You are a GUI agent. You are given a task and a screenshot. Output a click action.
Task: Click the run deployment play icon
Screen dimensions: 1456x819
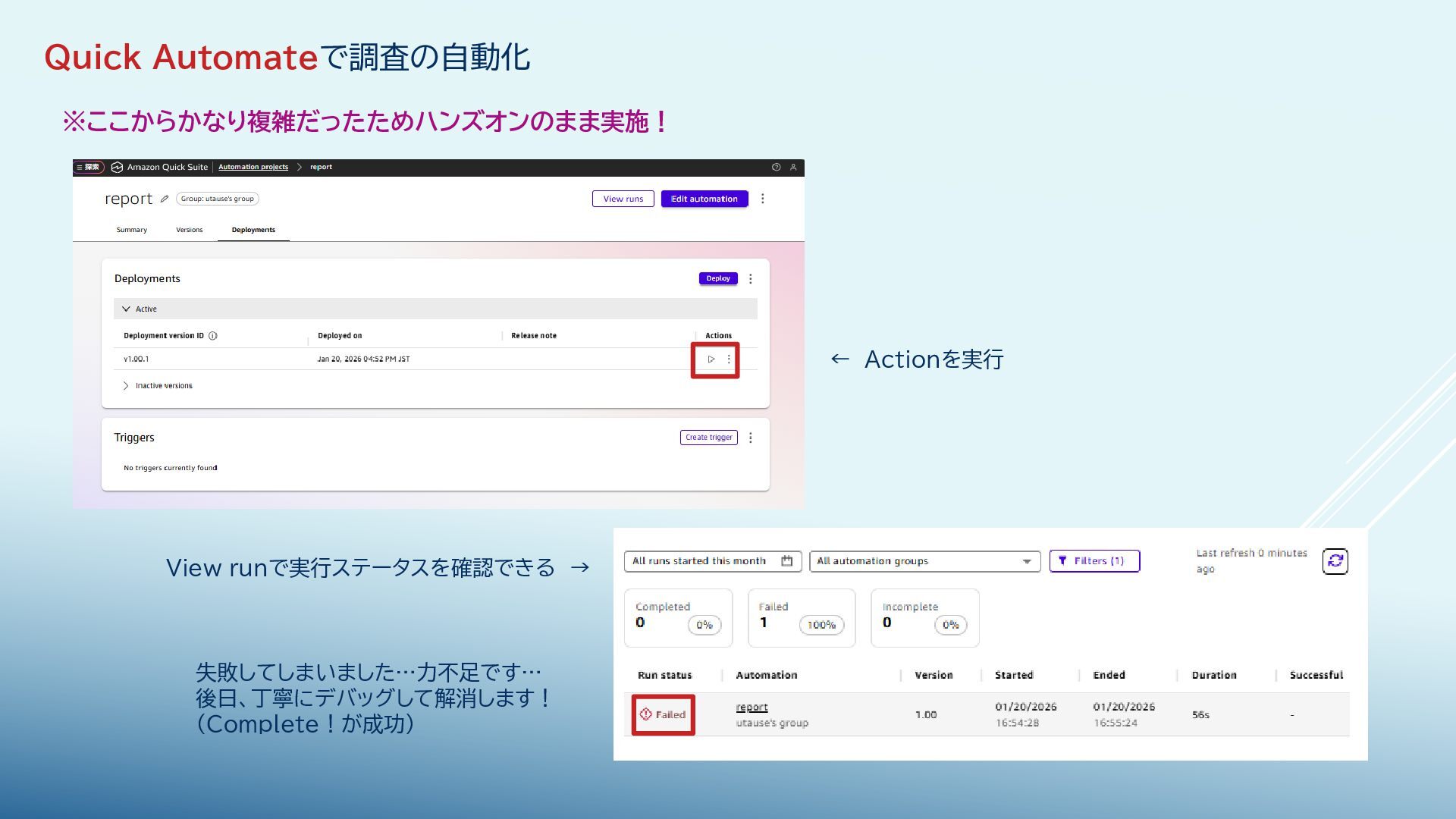(711, 359)
